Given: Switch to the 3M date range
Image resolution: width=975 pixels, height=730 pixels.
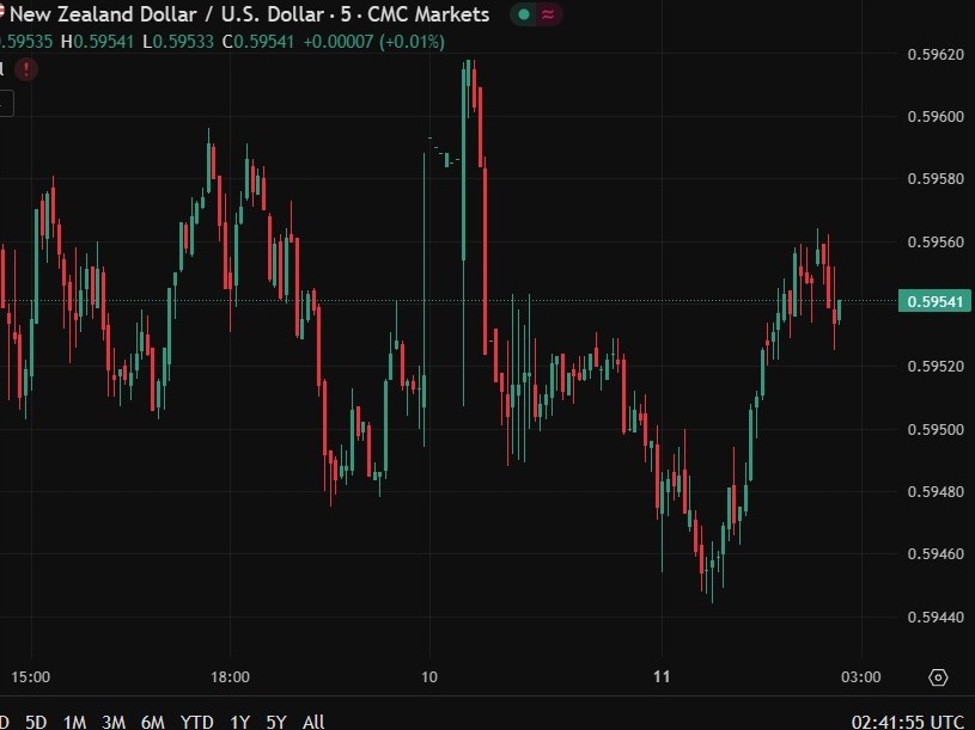Looking at the screenshot, I should pyautogui.click(x=113, y=721).
